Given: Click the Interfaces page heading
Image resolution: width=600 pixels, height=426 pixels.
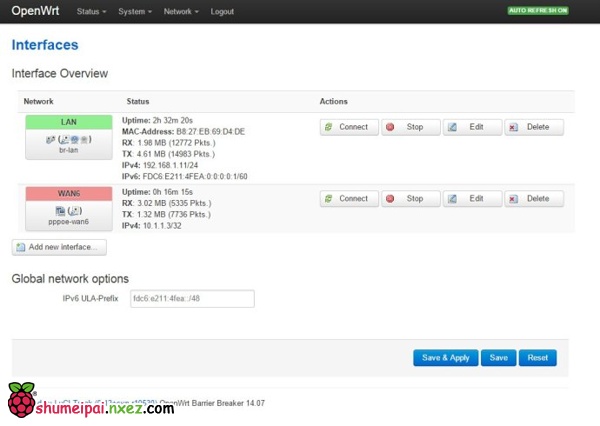Looking at the screenshot, I should coord(45,45).
